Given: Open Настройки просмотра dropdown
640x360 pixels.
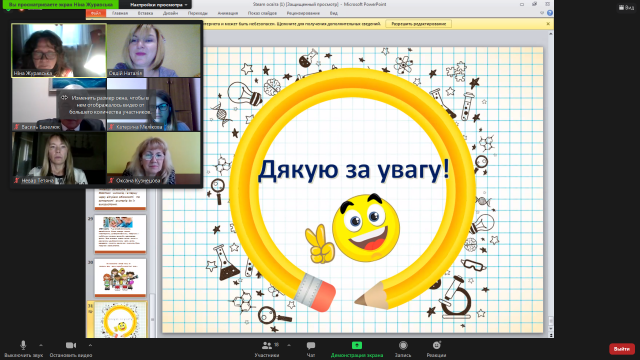Looking at the screenshot, I should pos(159,4).
